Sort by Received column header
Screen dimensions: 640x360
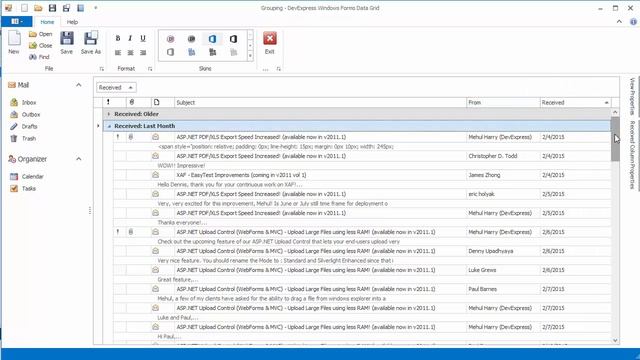[x=575, y=102]
